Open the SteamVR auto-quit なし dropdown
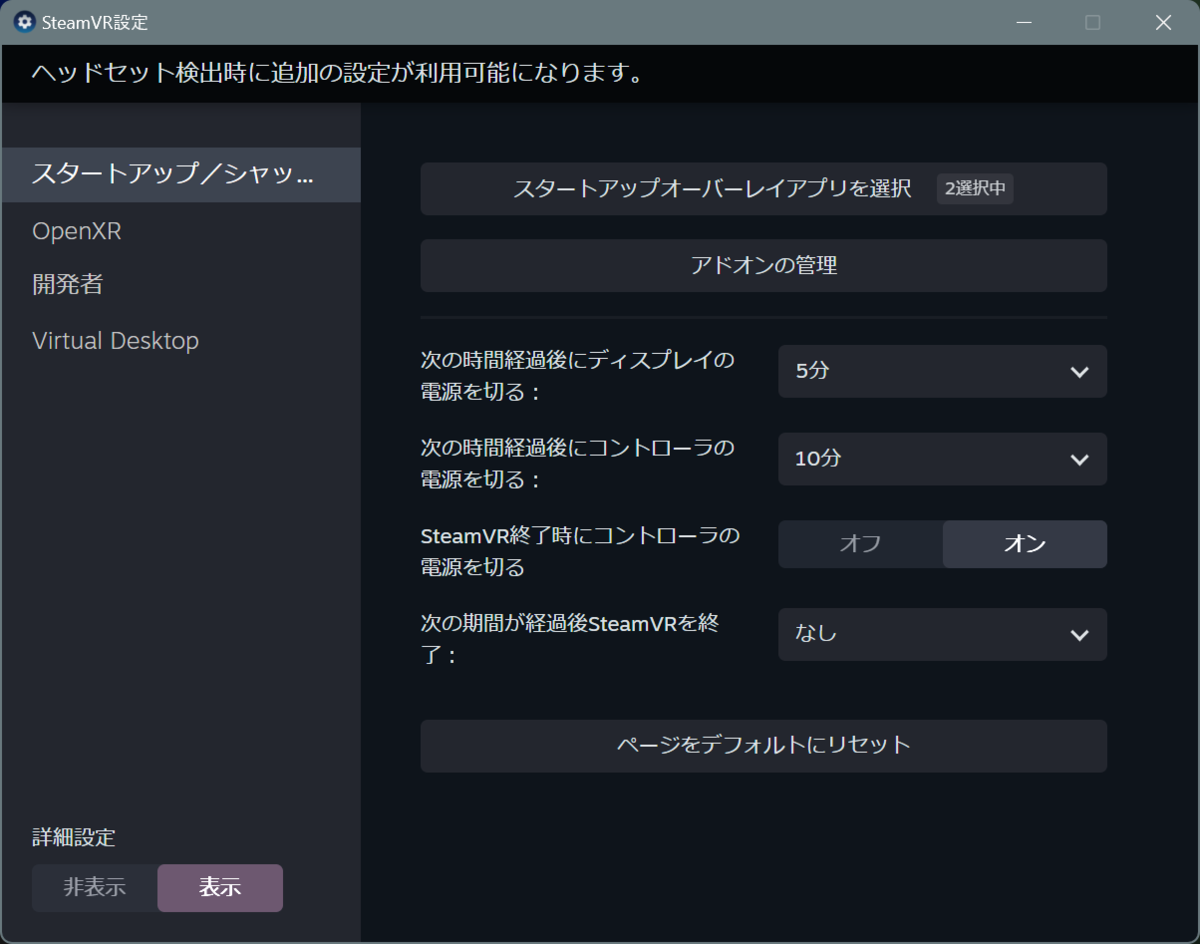The height and width of the screenshot is (944, 1200). click(942, 634)
